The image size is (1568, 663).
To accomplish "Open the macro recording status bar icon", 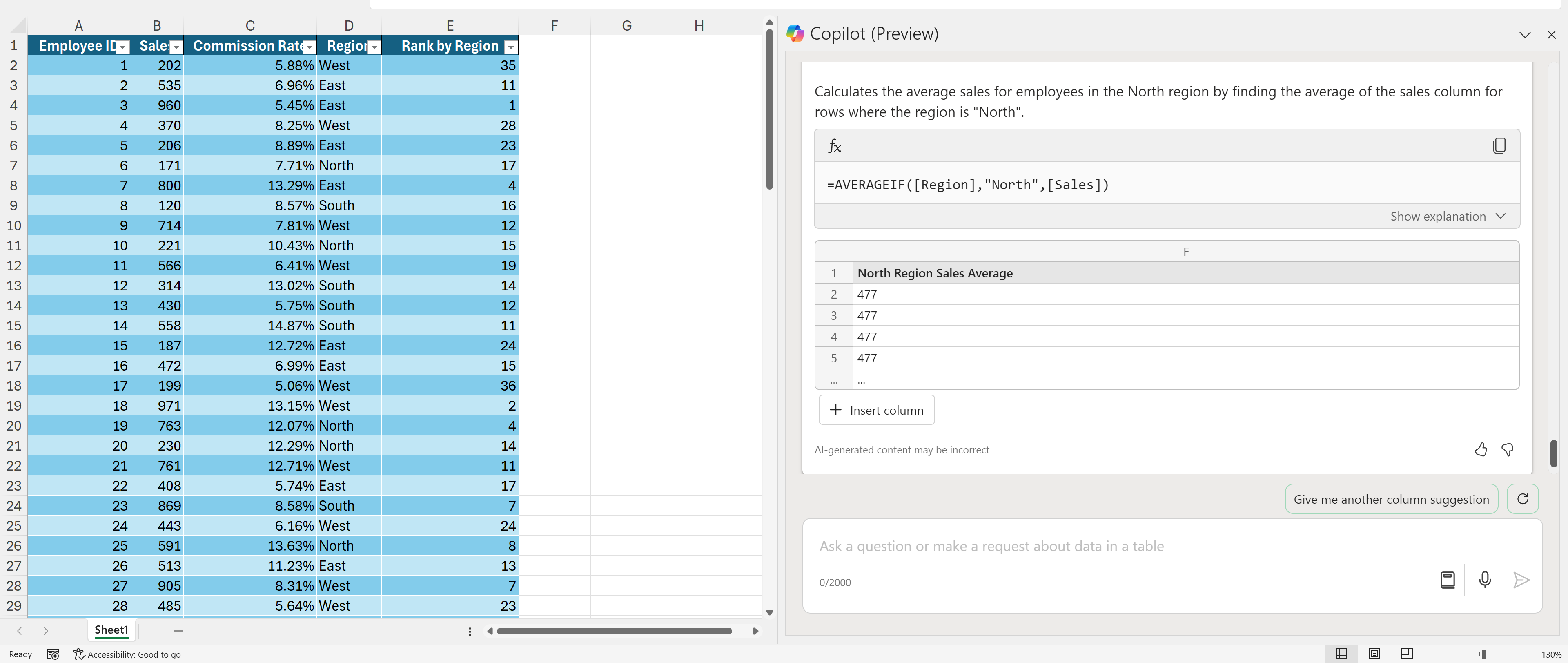I will 53,654.
